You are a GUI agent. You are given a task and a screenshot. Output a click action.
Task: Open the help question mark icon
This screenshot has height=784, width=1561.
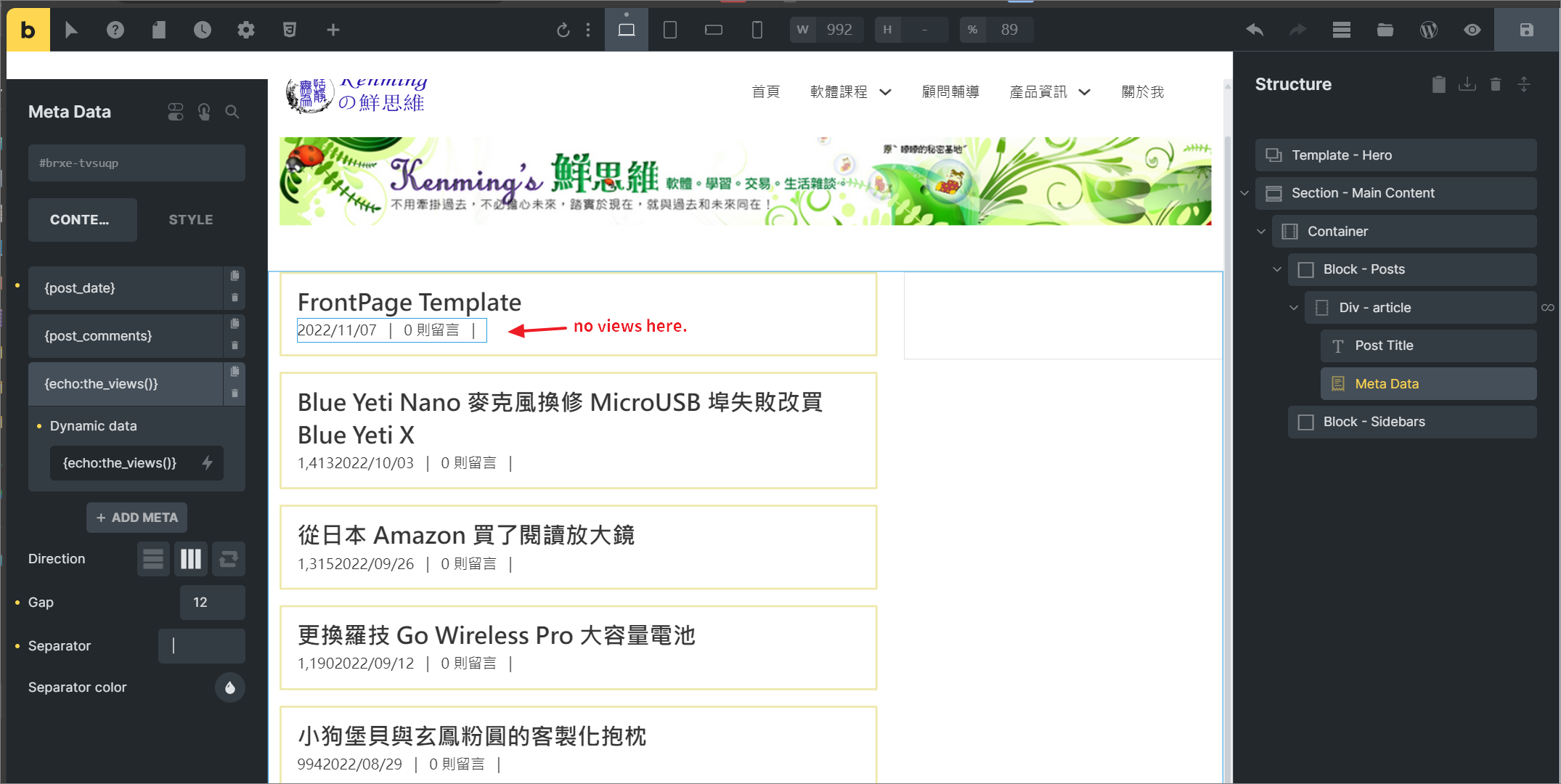(115, 30)
